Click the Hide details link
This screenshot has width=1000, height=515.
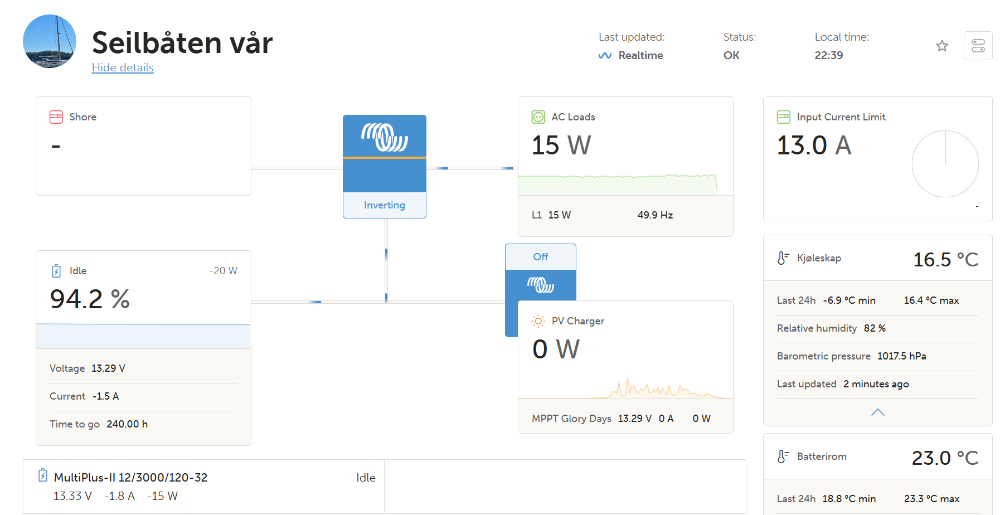click(x=122, y=68)
